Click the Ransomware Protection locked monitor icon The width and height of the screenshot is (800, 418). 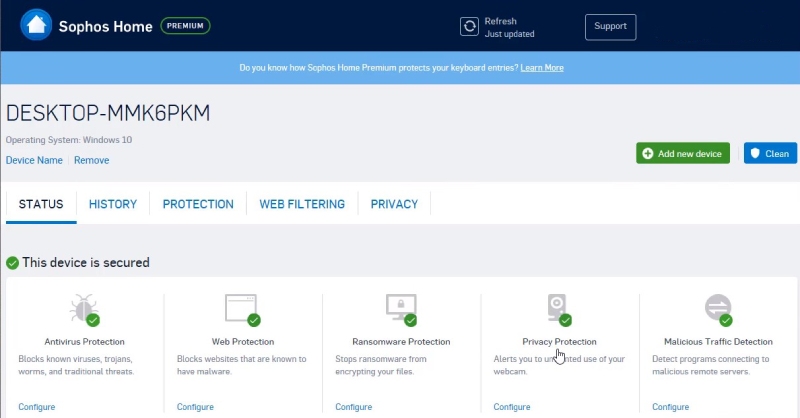(x=402, y=309)
